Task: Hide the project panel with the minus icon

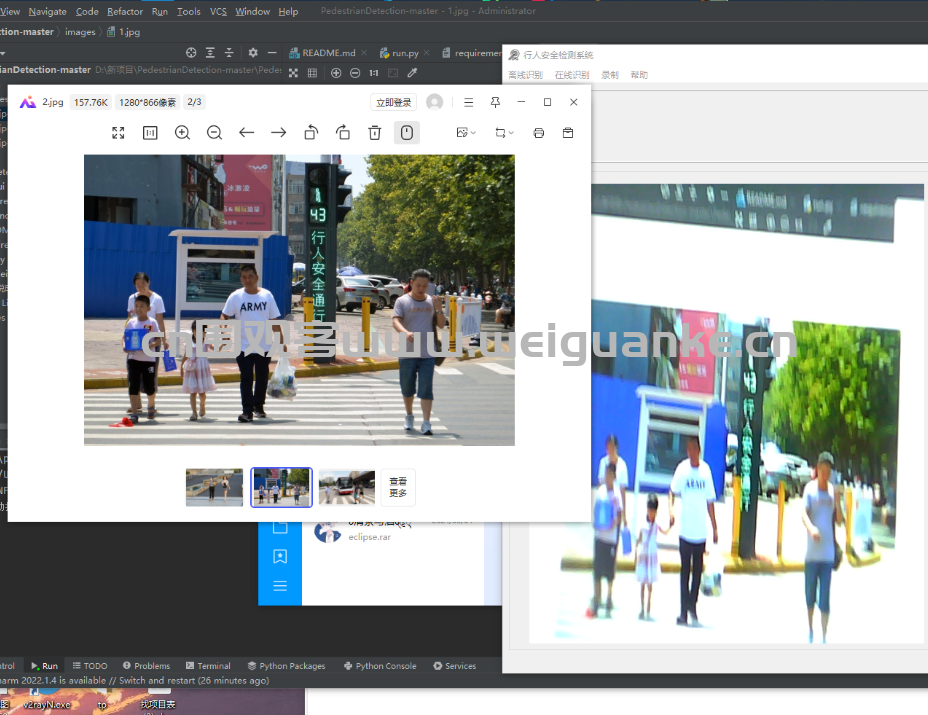Action: [272, 53]
